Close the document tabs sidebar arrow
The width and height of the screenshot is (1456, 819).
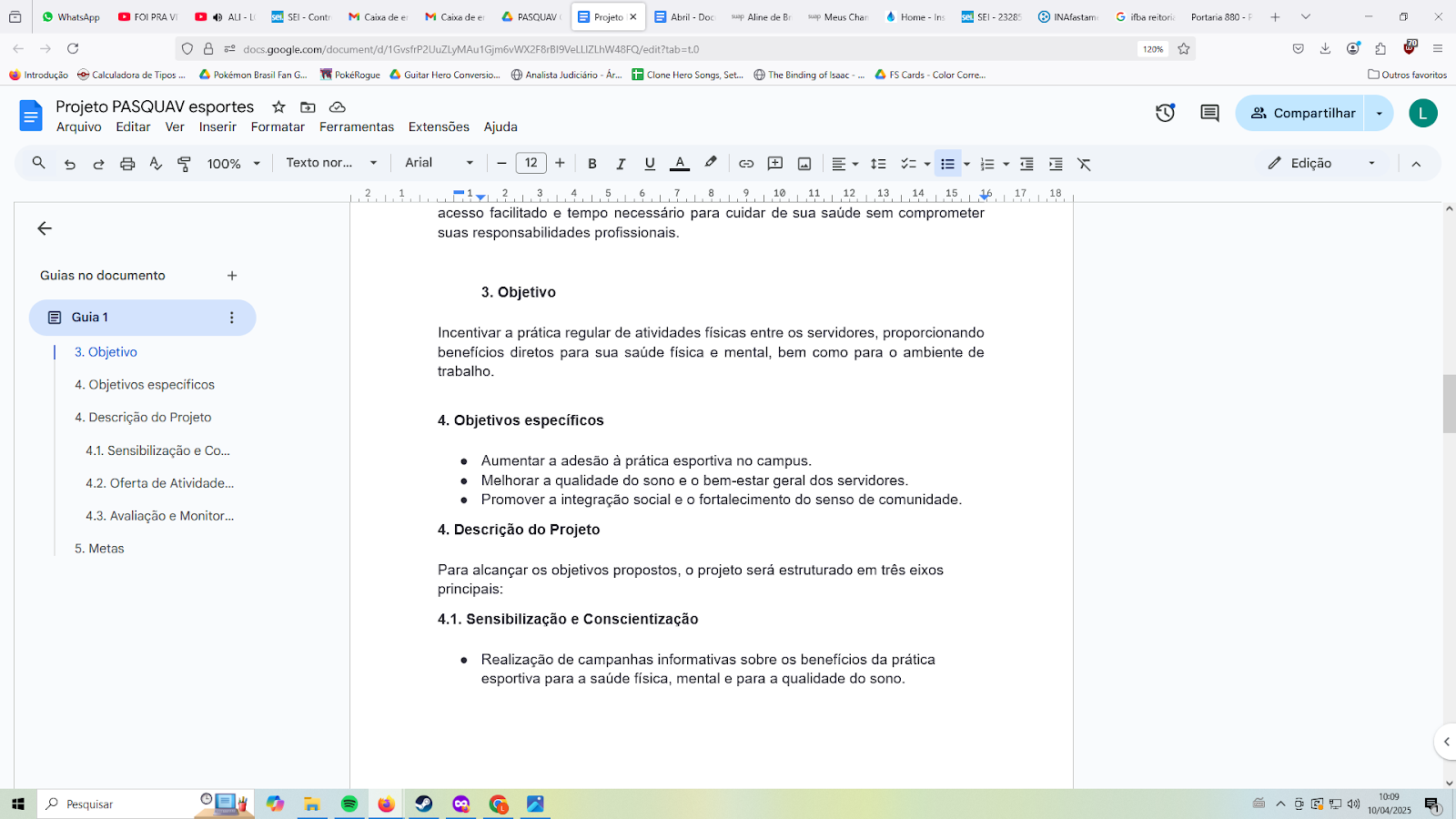(x=45, y=228)
